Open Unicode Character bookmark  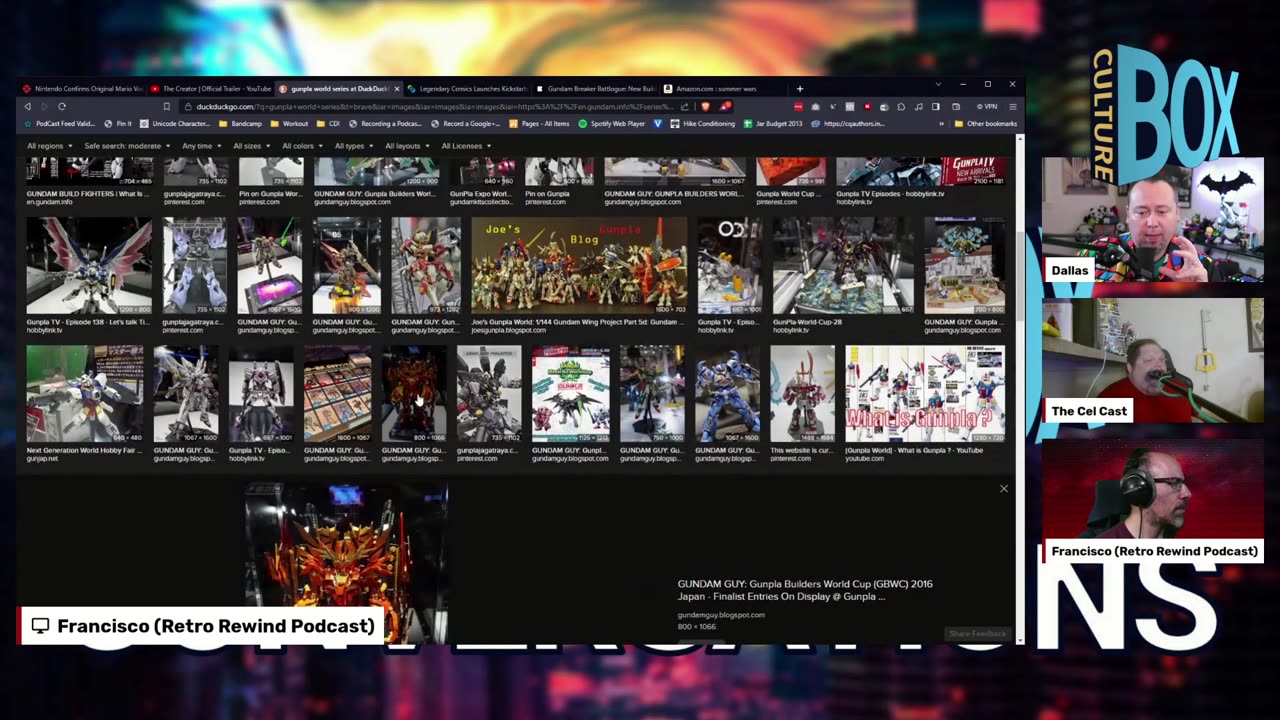click(x=175, y=124)
